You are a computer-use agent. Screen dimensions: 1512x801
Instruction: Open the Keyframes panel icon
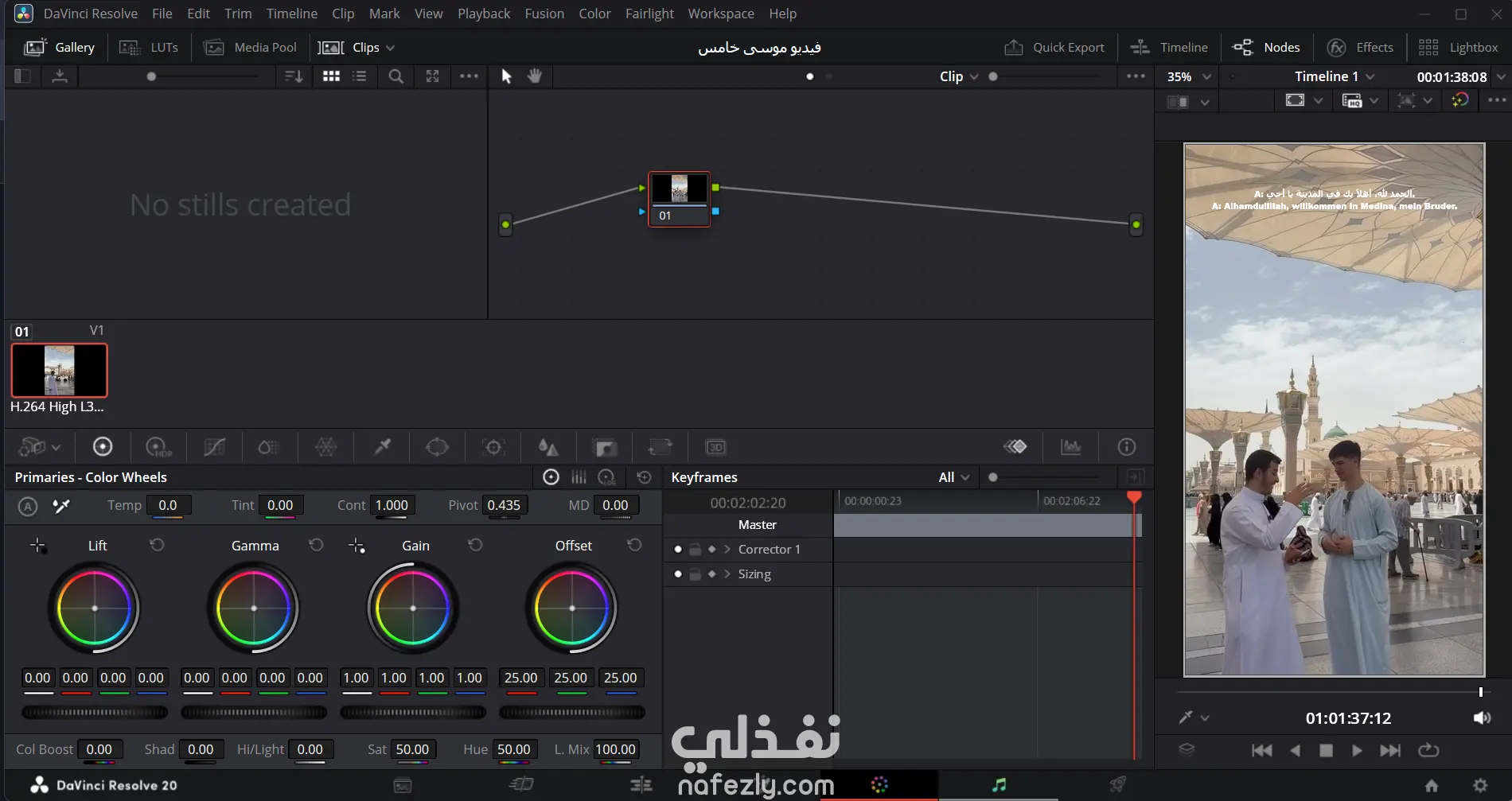pyautogui.click(x=1015, y=447)
